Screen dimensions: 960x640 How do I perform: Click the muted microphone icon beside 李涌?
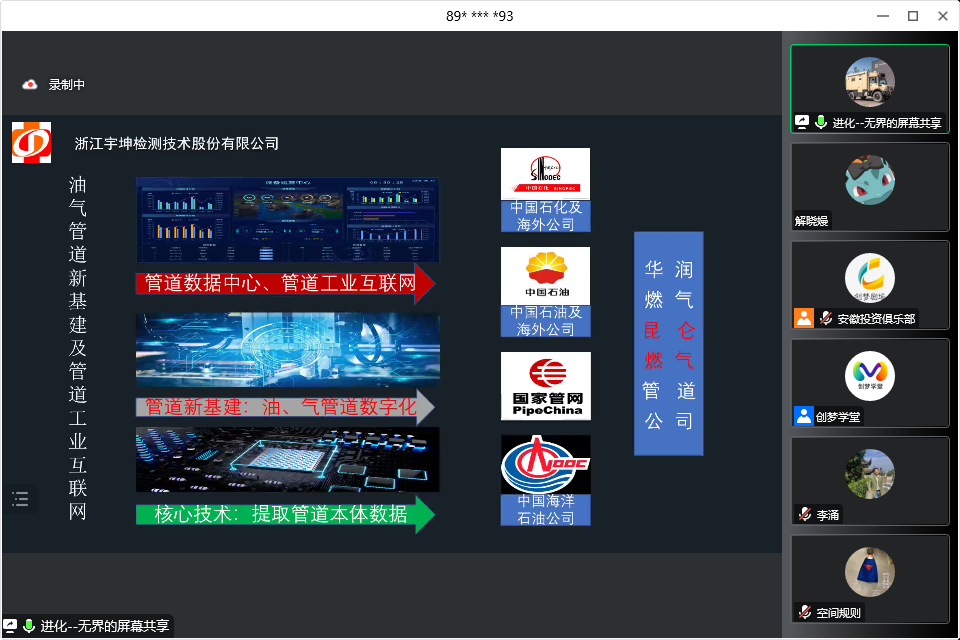pos(805,514)
